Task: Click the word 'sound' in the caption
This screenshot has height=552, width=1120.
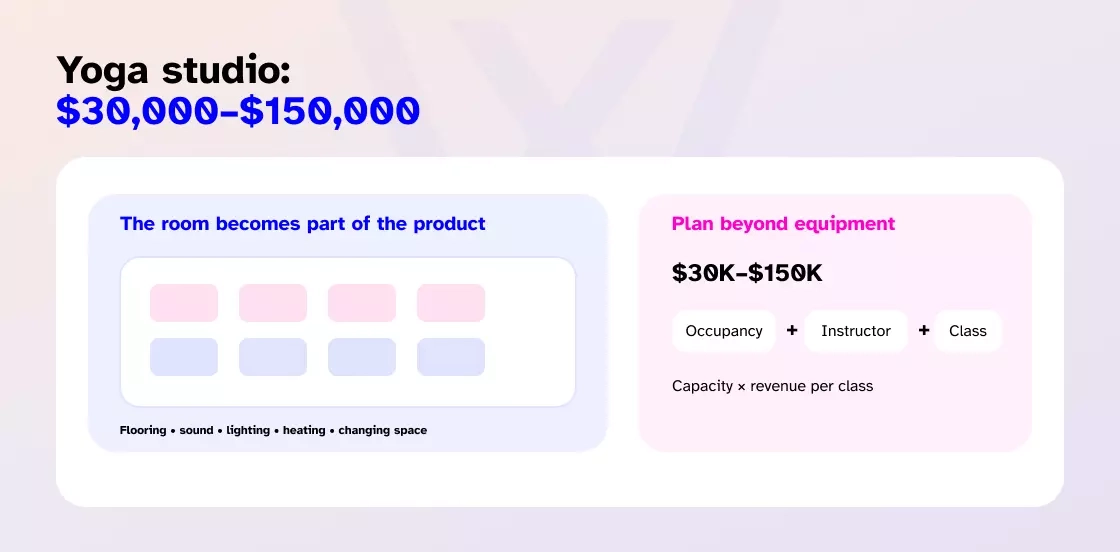Action: pyautogui.click(x=196, y=430)
